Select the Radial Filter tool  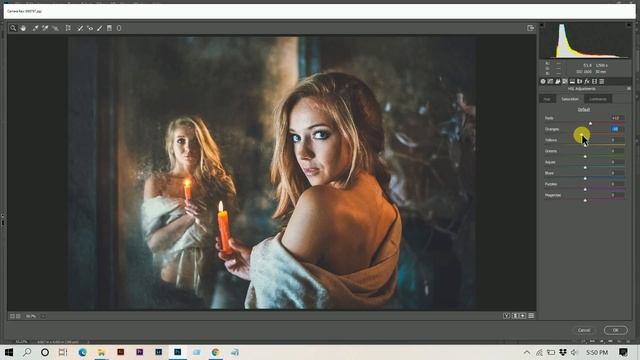(x=119, y=28)
